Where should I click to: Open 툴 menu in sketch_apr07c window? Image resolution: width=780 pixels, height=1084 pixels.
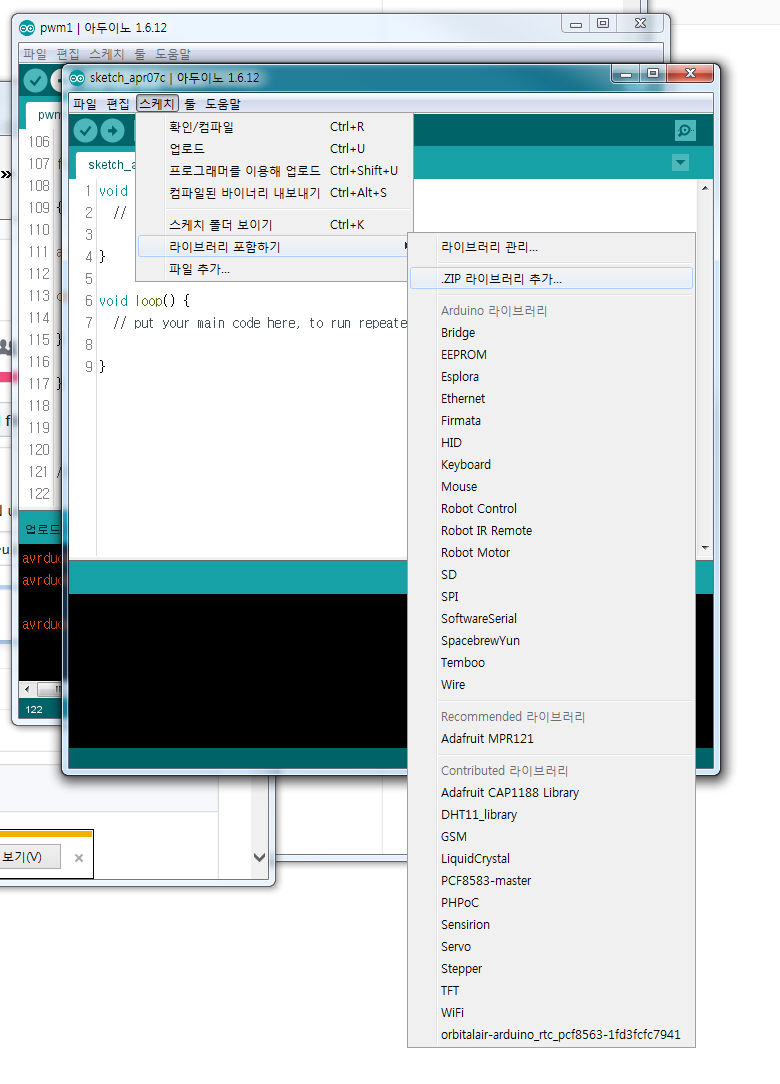coord(190,104)
